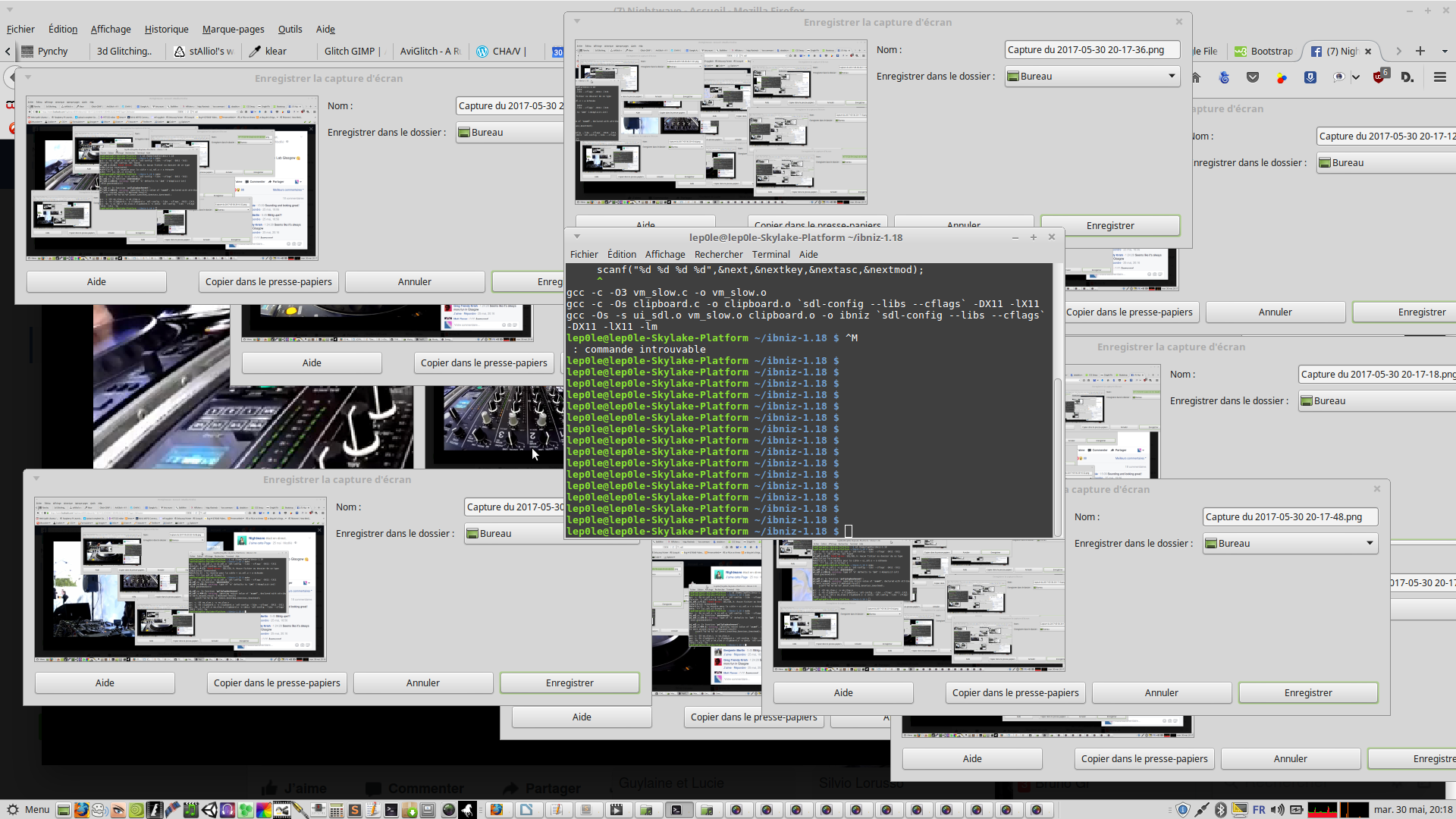The width and height of the screenshot is (1456, 819).
Task: Switch to the Bootstrap tab
Action: [1264, 51]
